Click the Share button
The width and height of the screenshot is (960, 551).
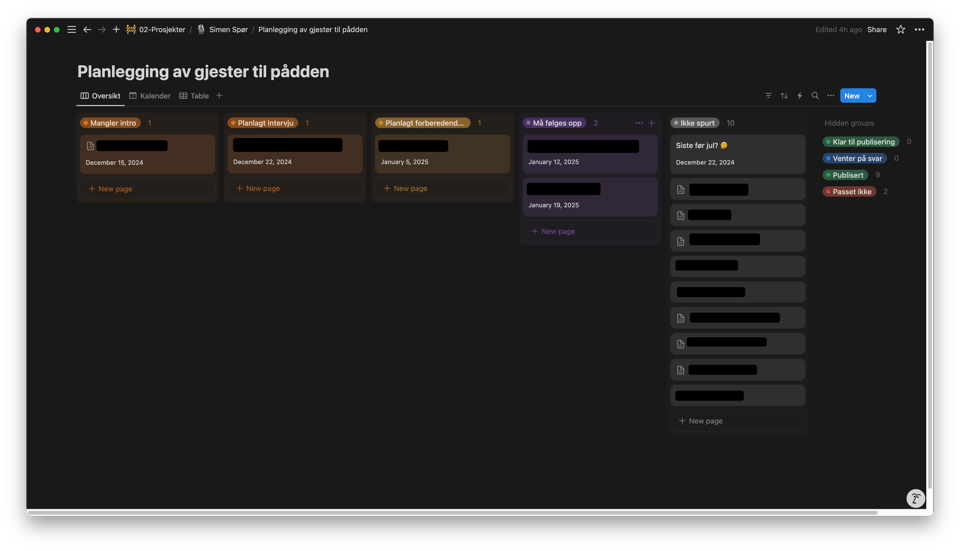(x=876, y=30)
